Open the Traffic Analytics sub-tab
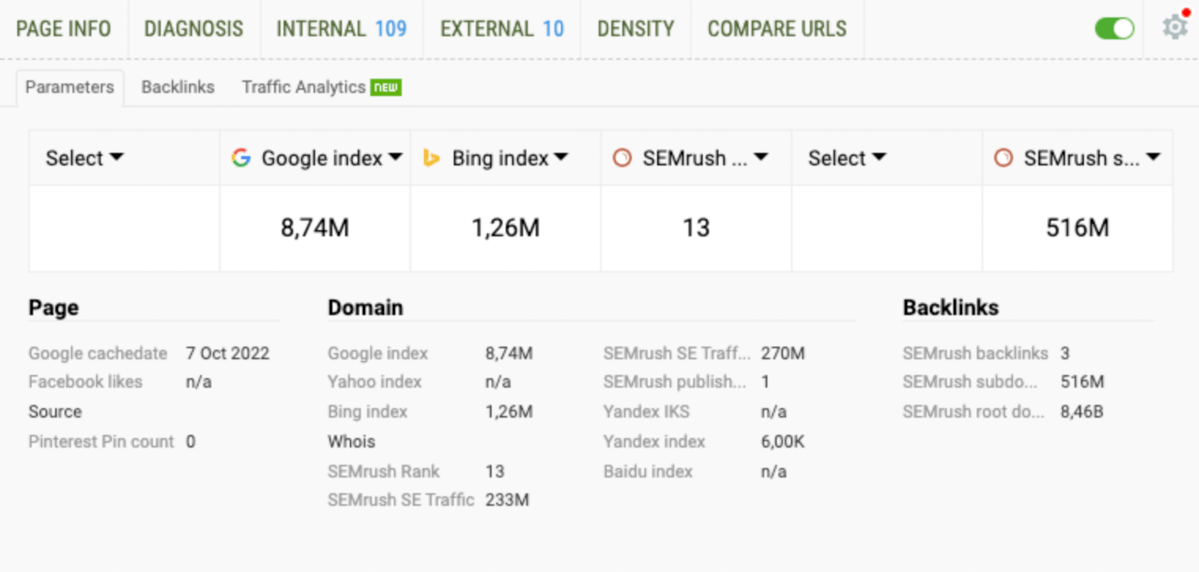Viewport: 1199px width, 572px height. tap(304, 87)
